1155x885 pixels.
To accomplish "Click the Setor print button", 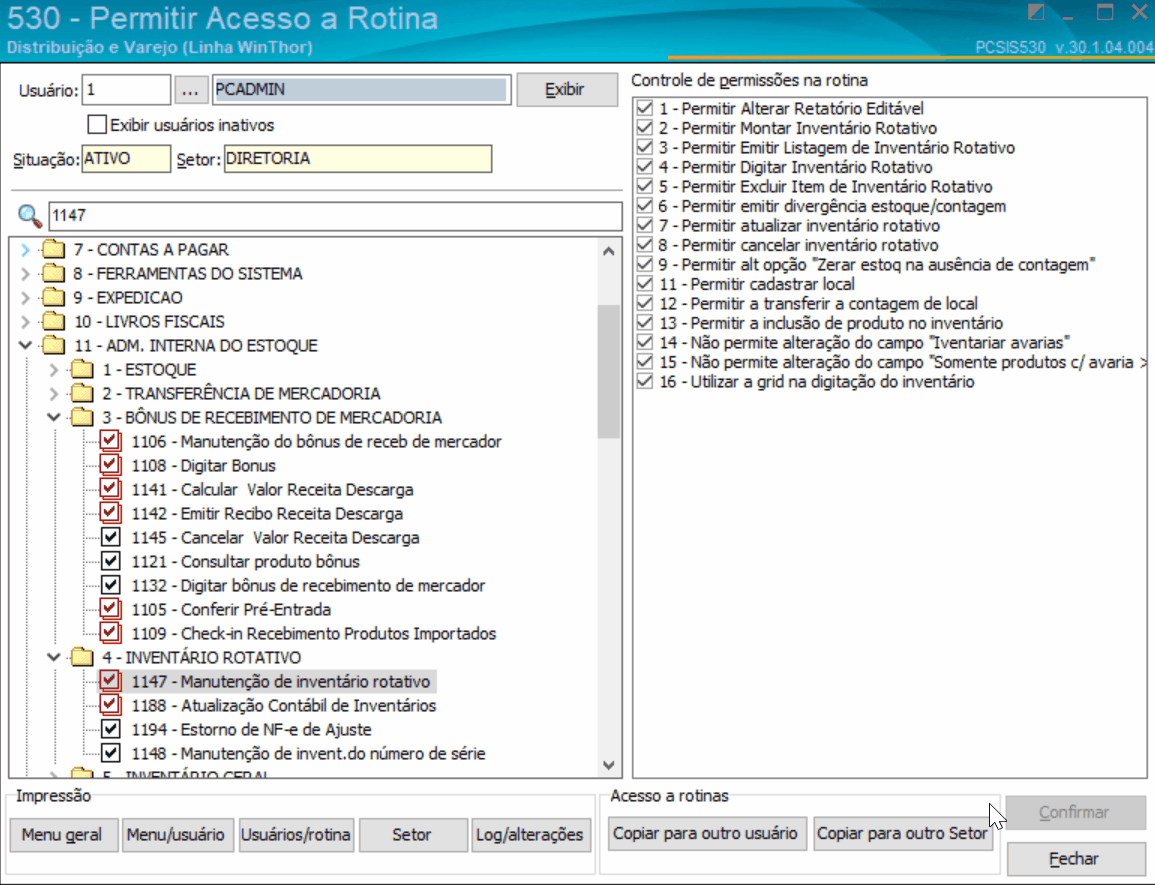I will [412, 835].
